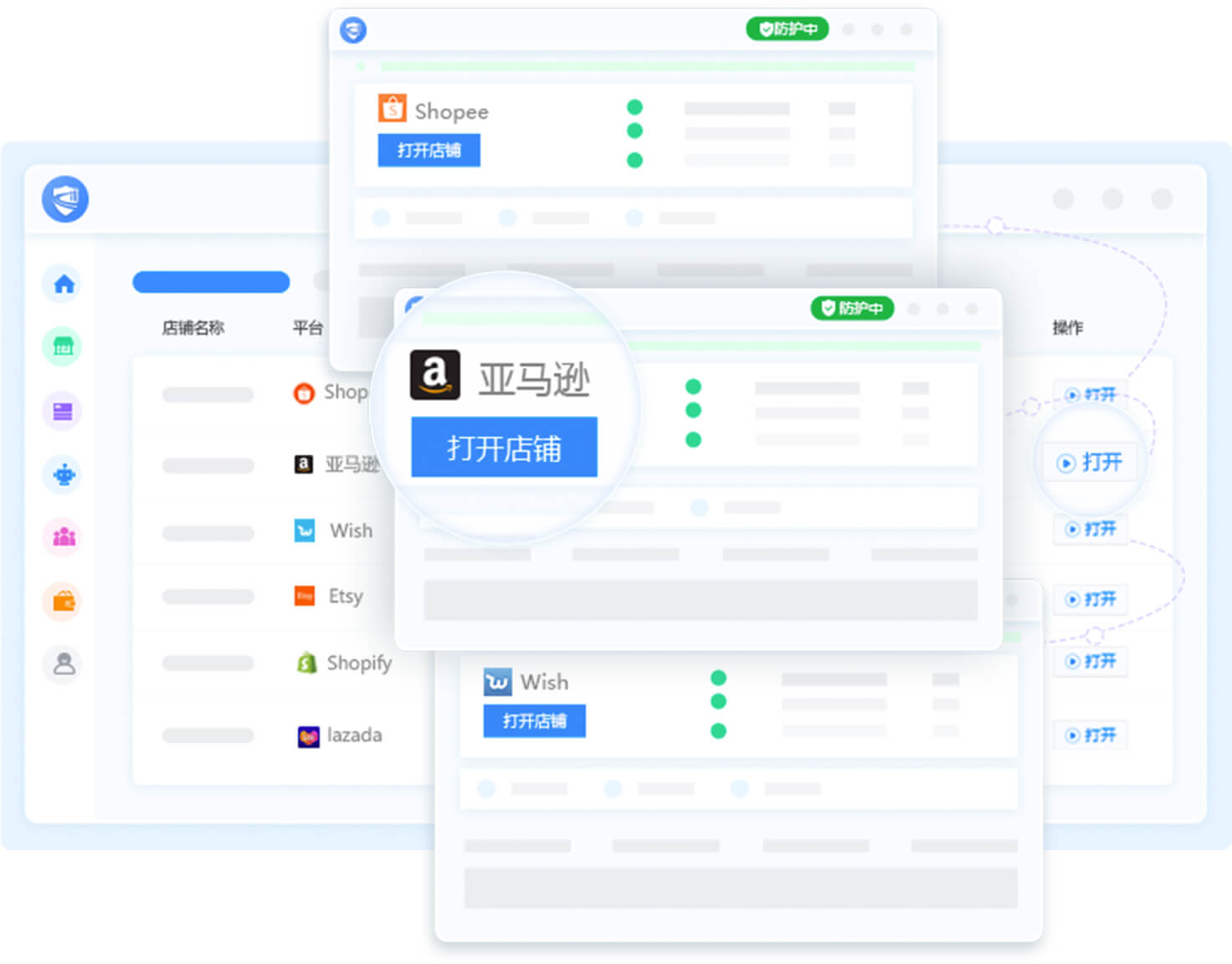The height and width of the screenshot is (964, 1232).
Task: Click the Wish platform name in list
Action: [351, 531]
